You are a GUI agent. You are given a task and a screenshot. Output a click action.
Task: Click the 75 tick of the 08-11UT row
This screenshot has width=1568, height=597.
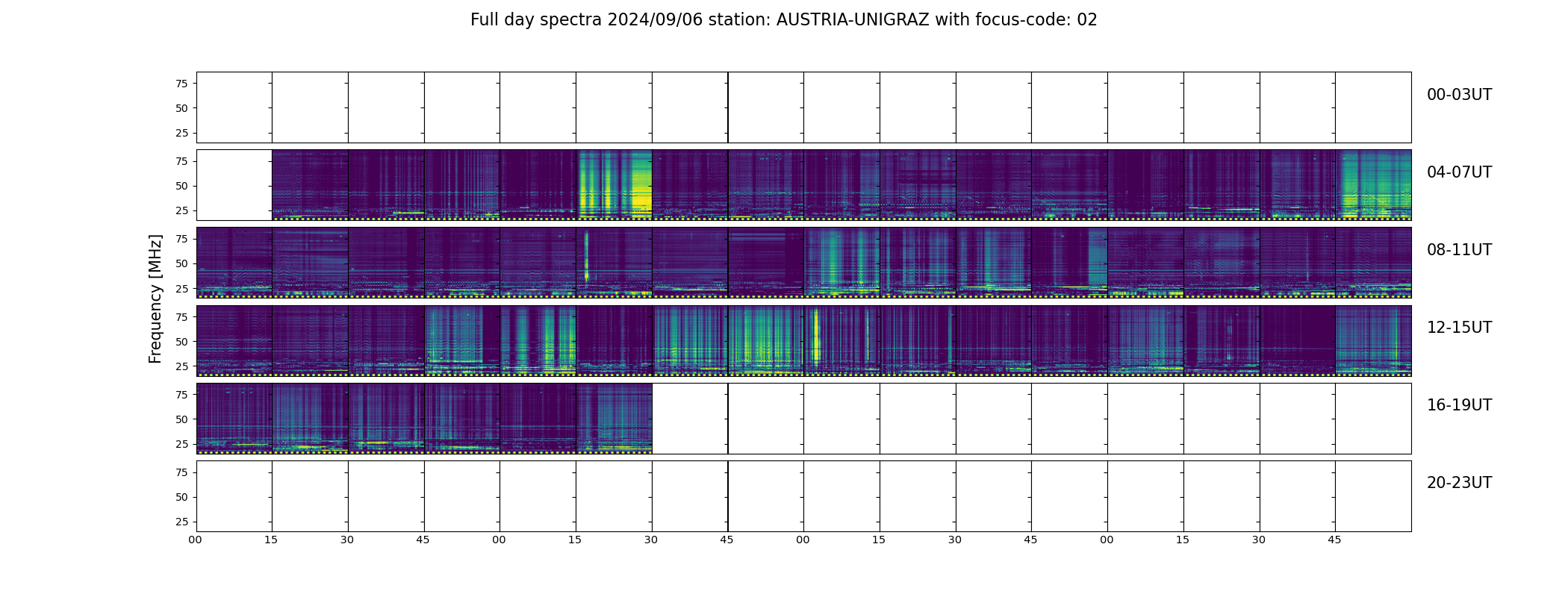point(181,239)
